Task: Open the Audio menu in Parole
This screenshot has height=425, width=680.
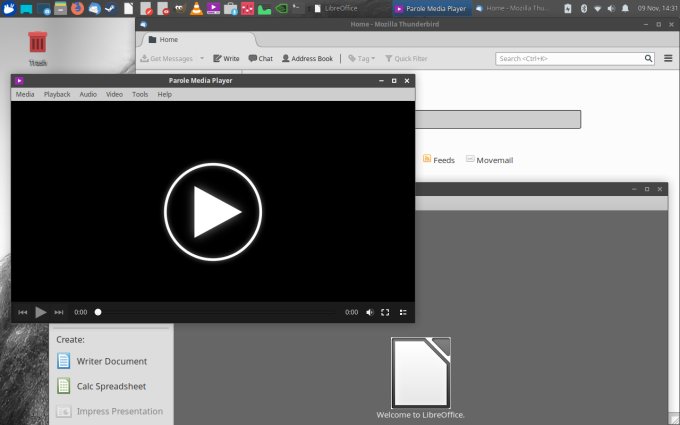Action: pos(88,94)
